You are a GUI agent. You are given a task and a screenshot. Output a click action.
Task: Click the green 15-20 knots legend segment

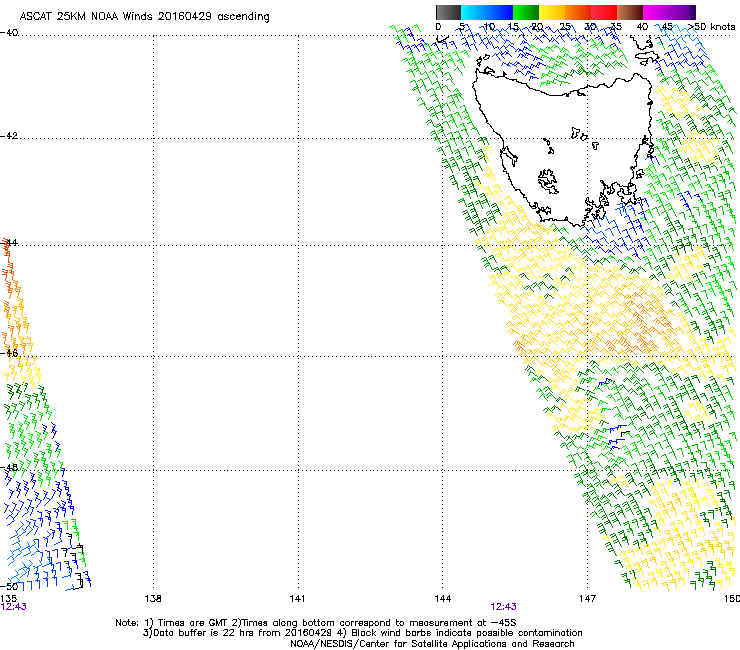526,12
